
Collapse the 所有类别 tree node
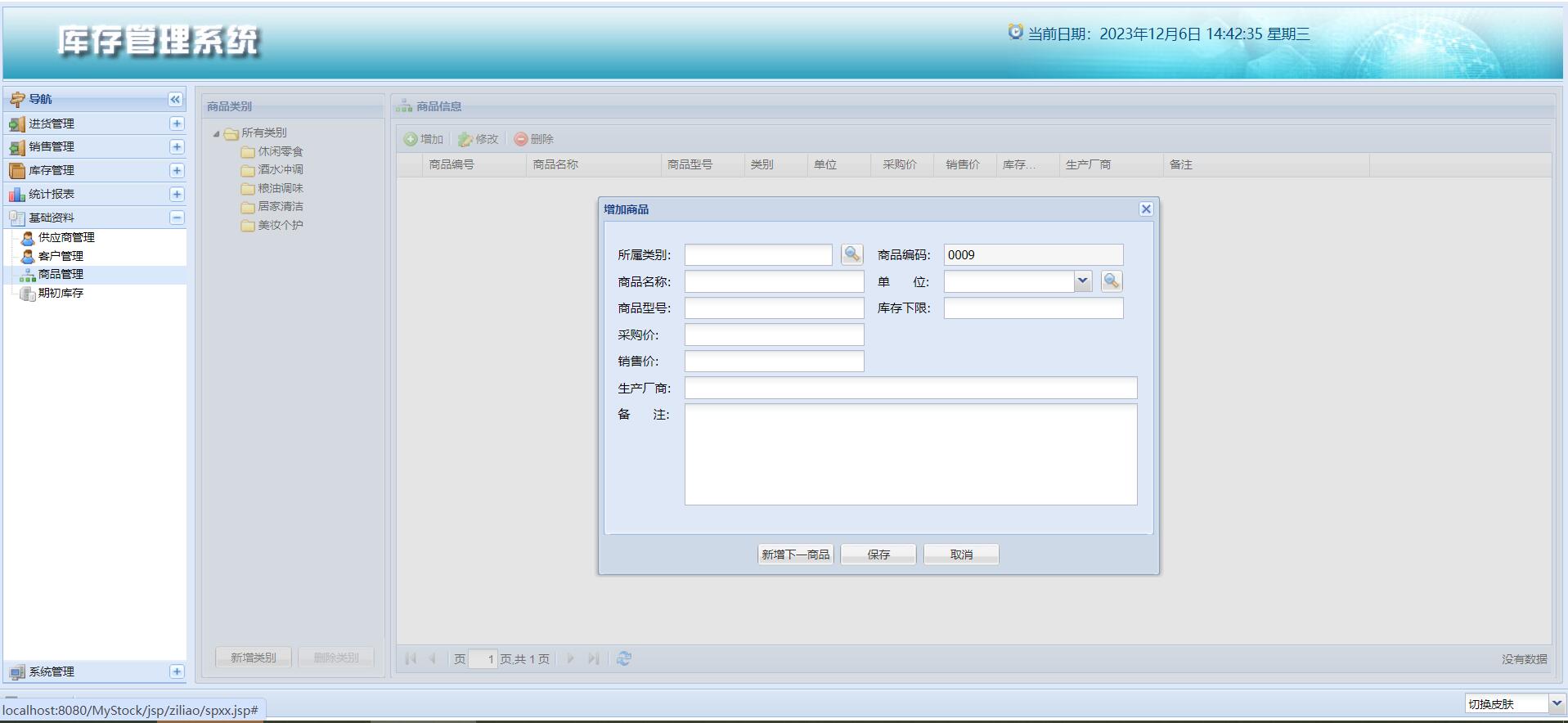click(216, 133)
